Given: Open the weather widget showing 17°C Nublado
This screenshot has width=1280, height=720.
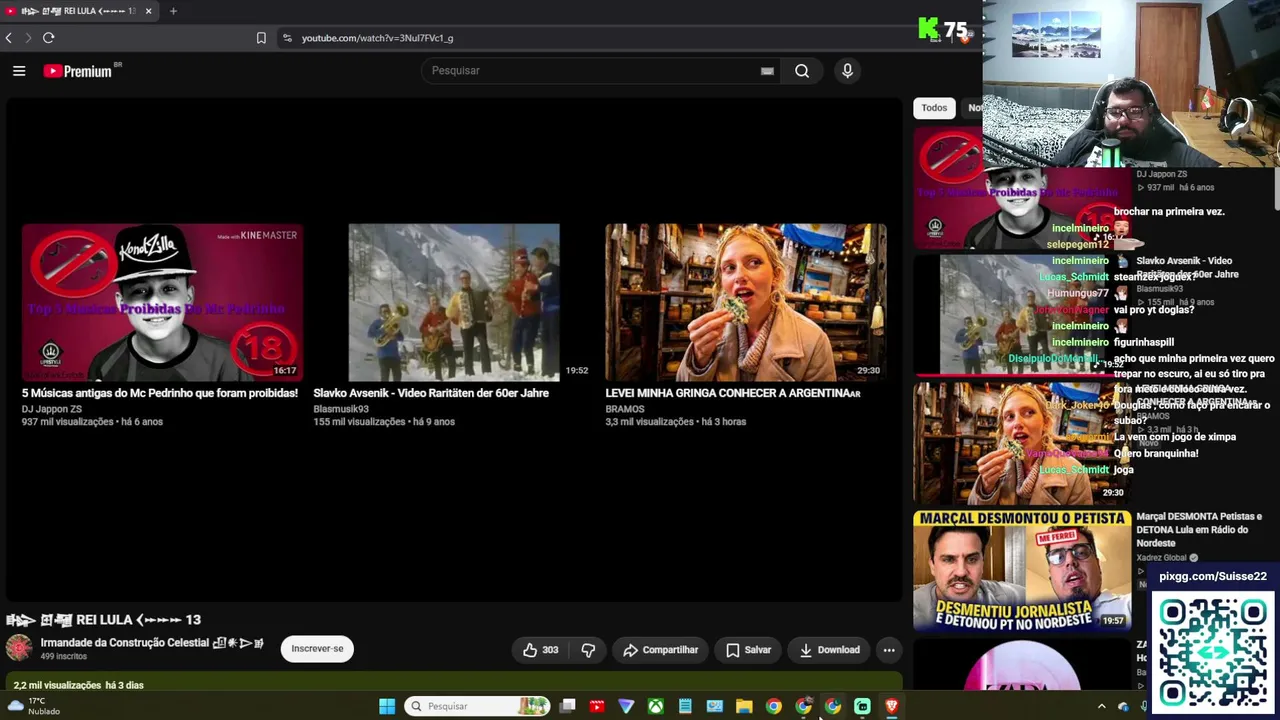Looking at the screenshot, I should click(33, 707).
